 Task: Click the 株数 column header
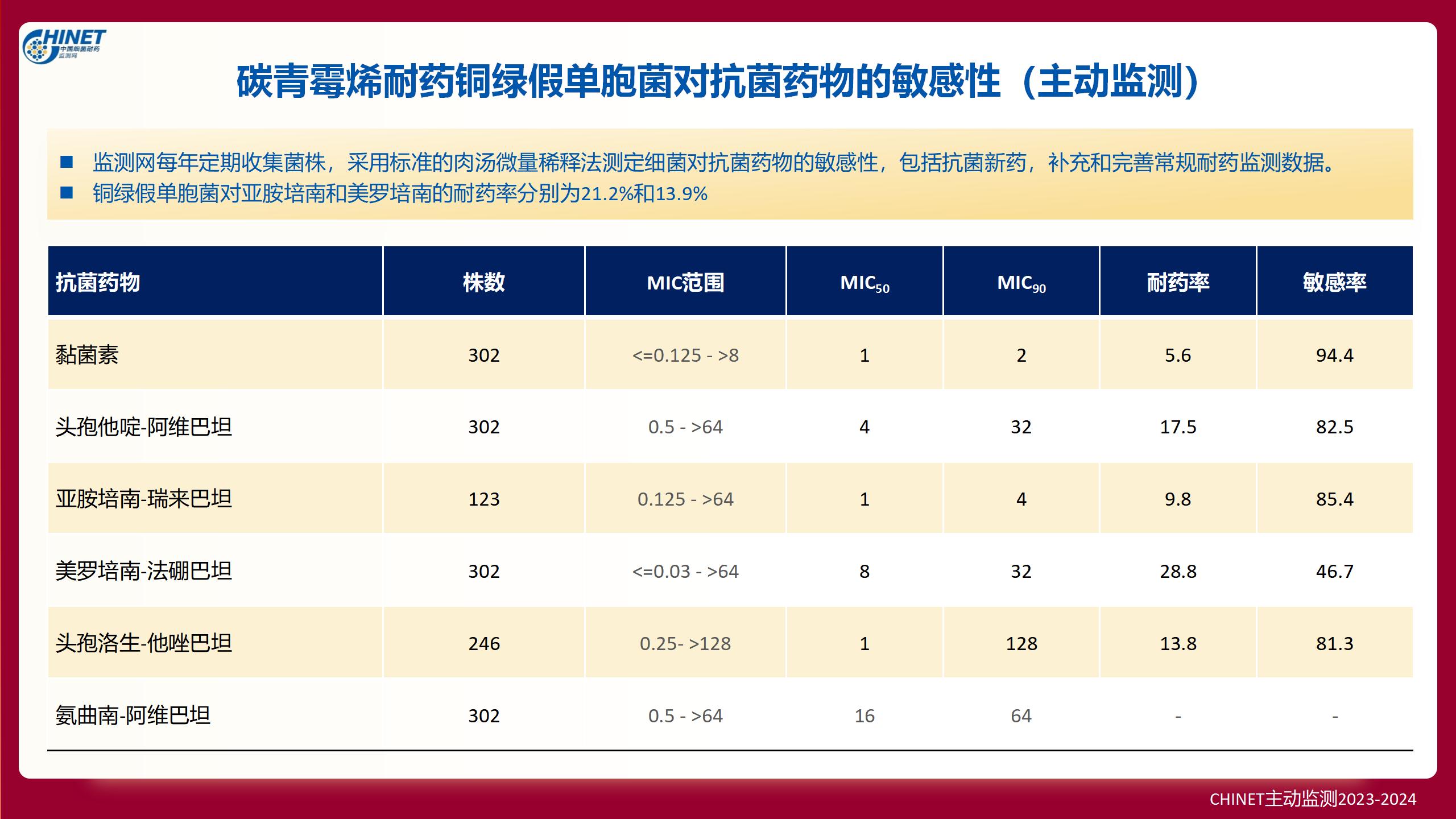tap(483, 283)
